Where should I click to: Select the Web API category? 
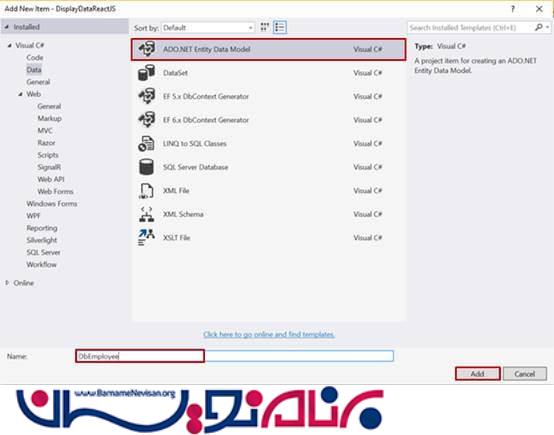(x=51, y=179)
